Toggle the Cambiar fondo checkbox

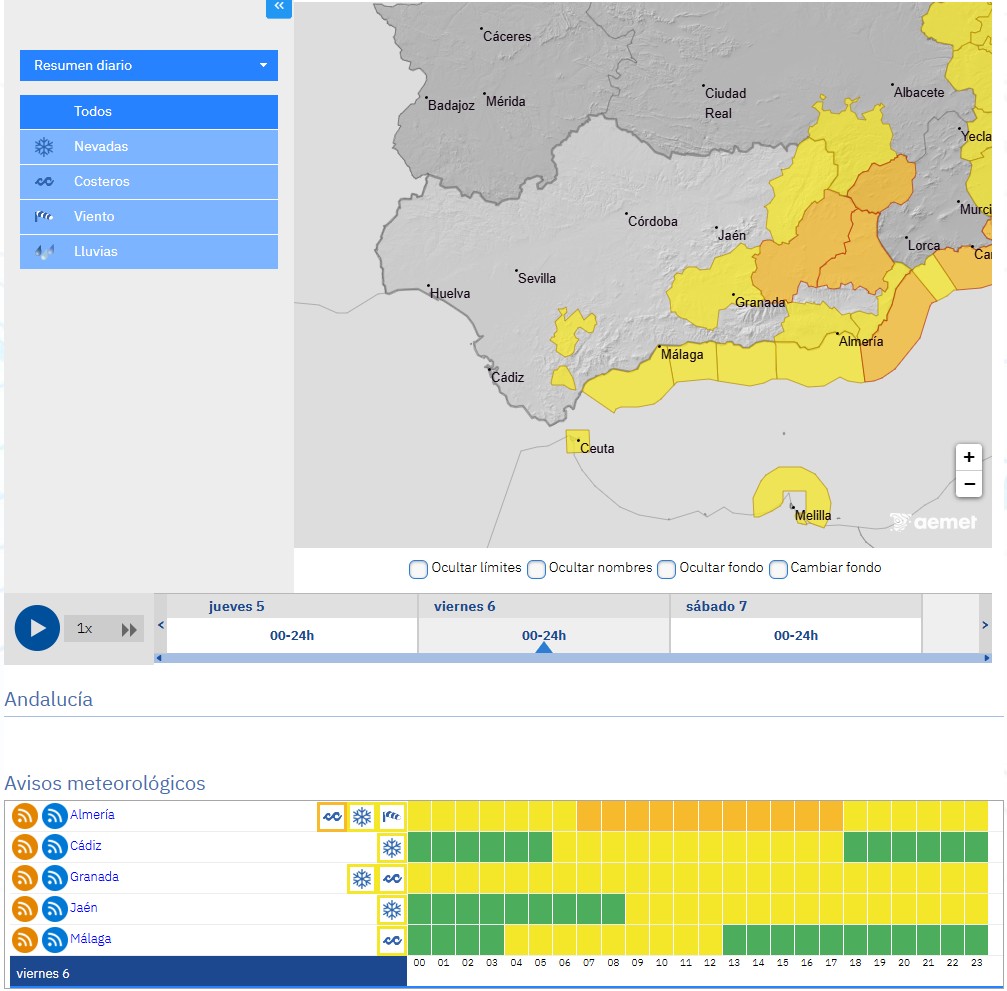click(778, 569)
